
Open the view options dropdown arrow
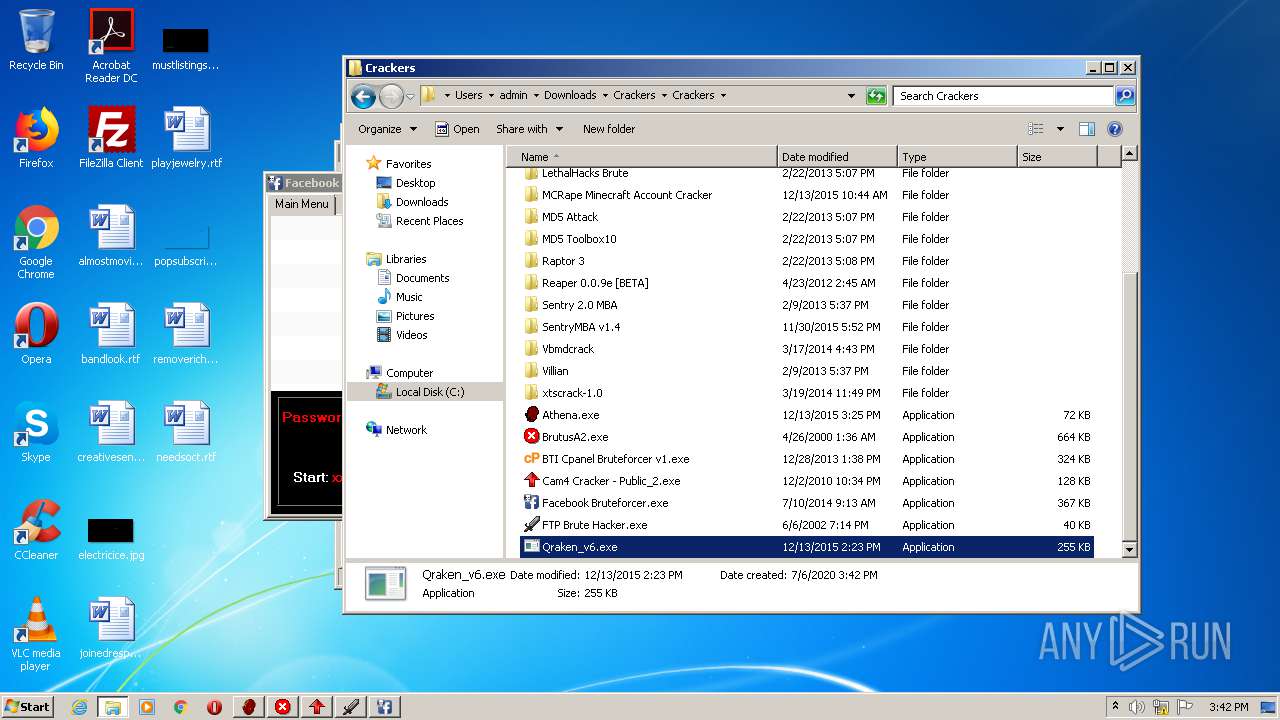click(x=1060, y=129)
